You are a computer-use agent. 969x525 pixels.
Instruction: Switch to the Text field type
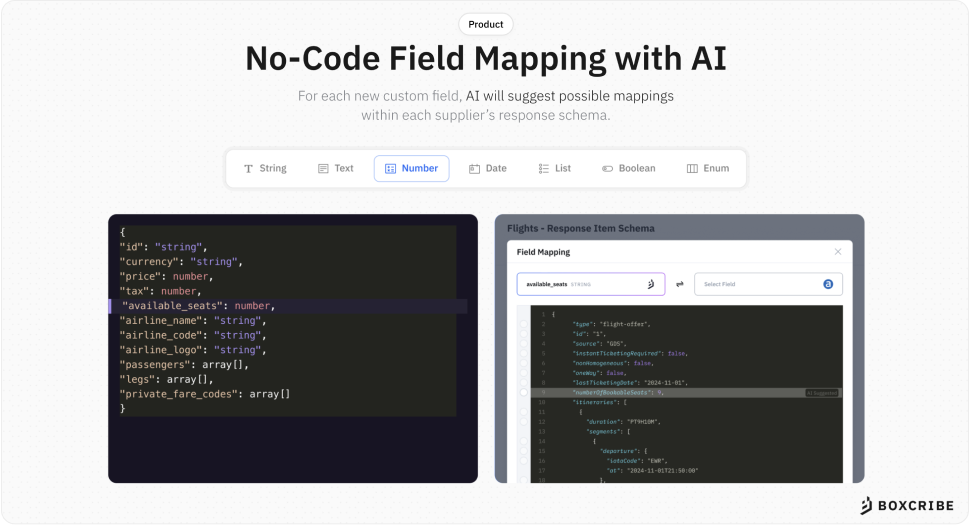pos(335,169)
